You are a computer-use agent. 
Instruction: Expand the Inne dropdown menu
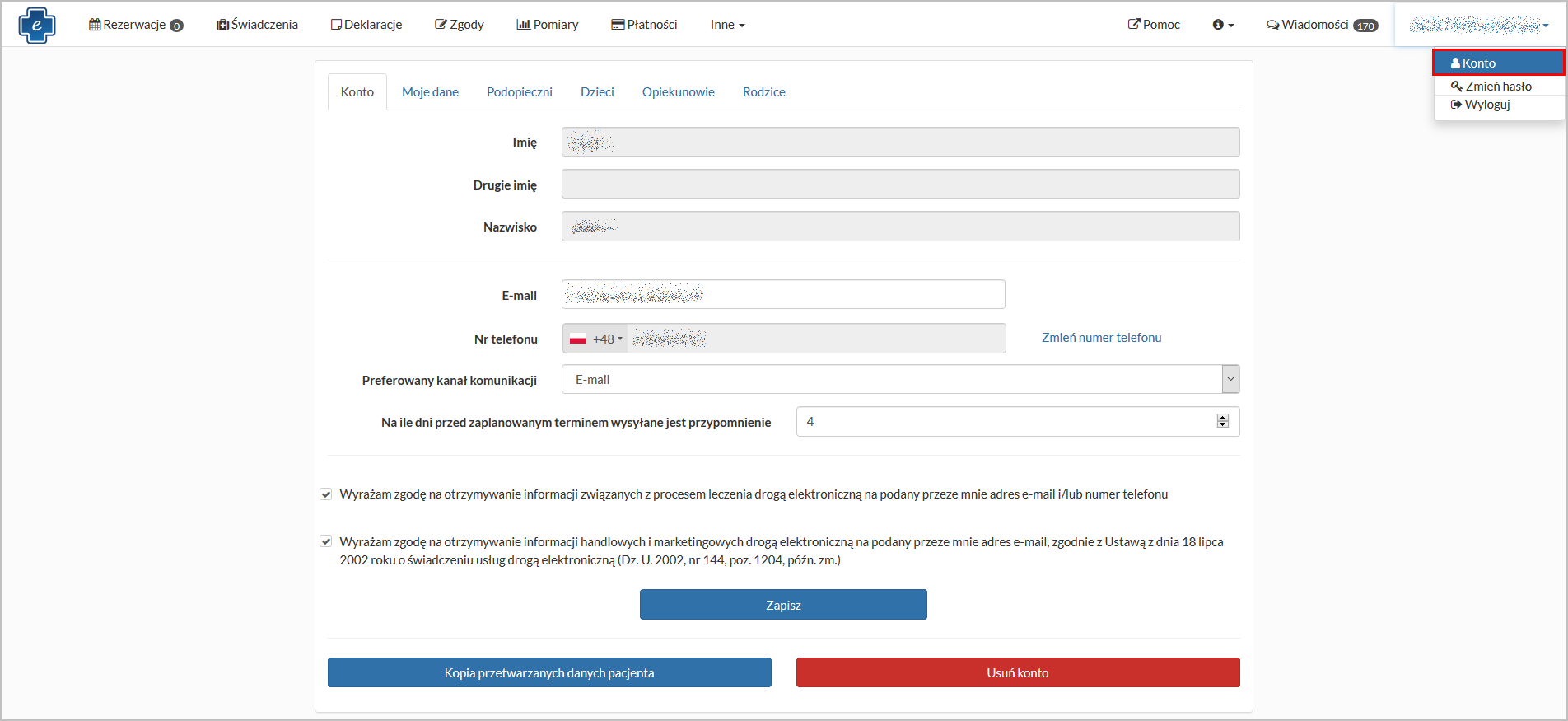tap(727, 25)
